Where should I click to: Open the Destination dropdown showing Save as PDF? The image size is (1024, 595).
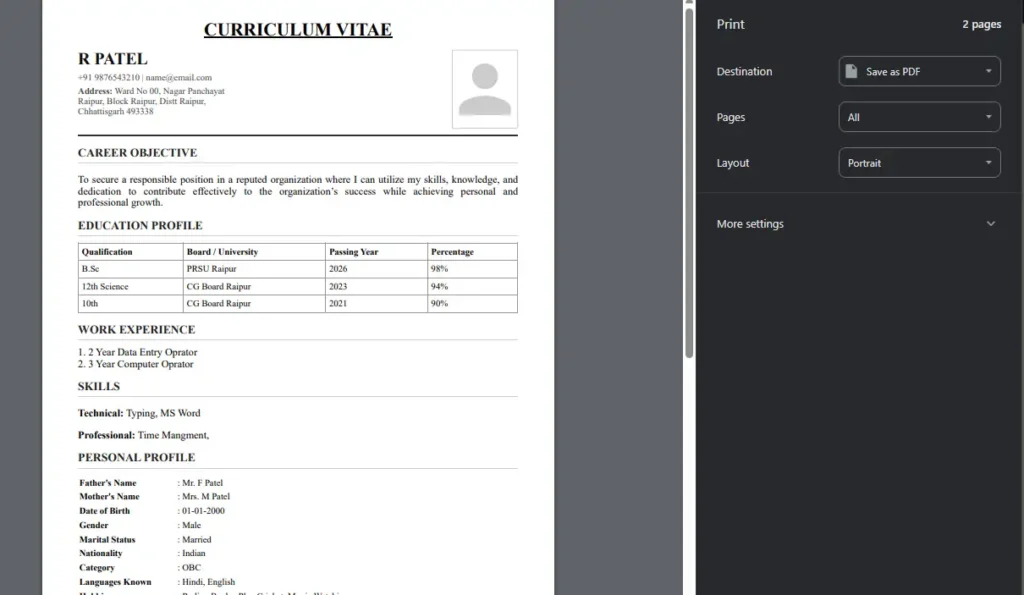(x=919, y=71)
